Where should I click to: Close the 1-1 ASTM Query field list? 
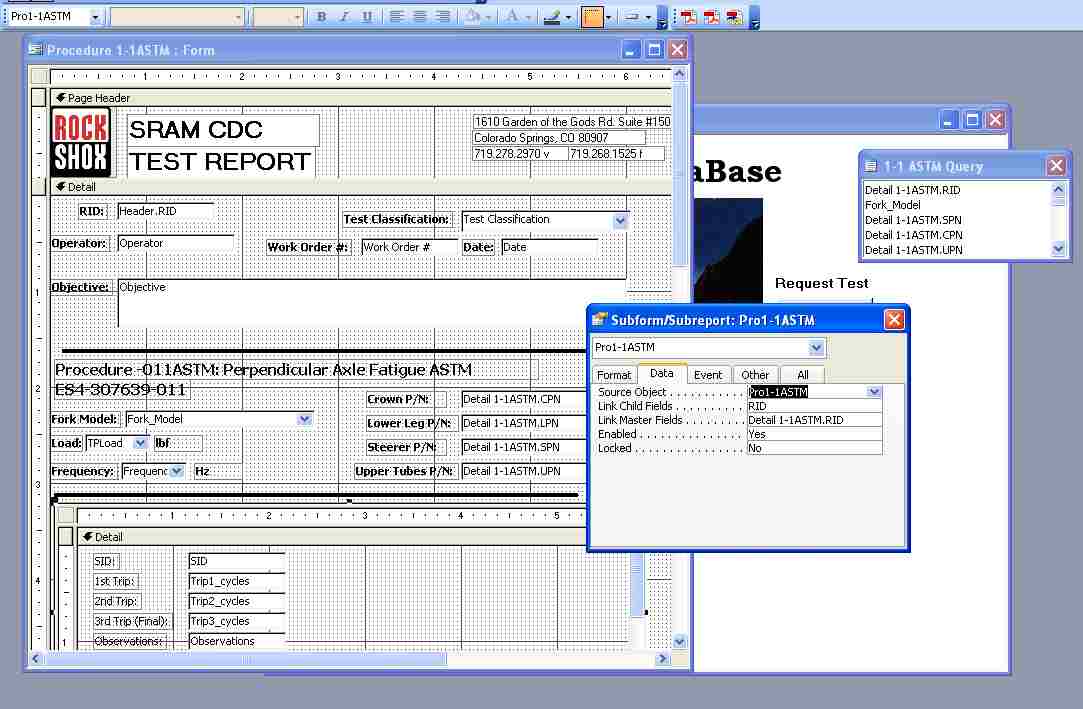click(x=1055, y=166)
